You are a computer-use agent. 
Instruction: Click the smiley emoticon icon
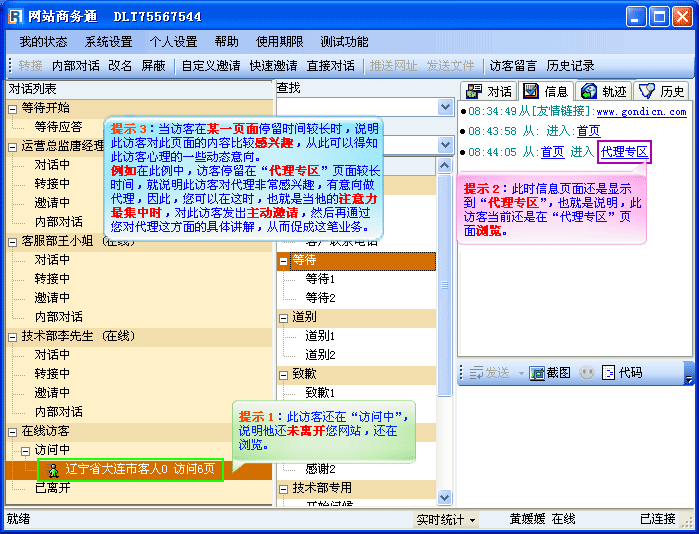point(586,372)
